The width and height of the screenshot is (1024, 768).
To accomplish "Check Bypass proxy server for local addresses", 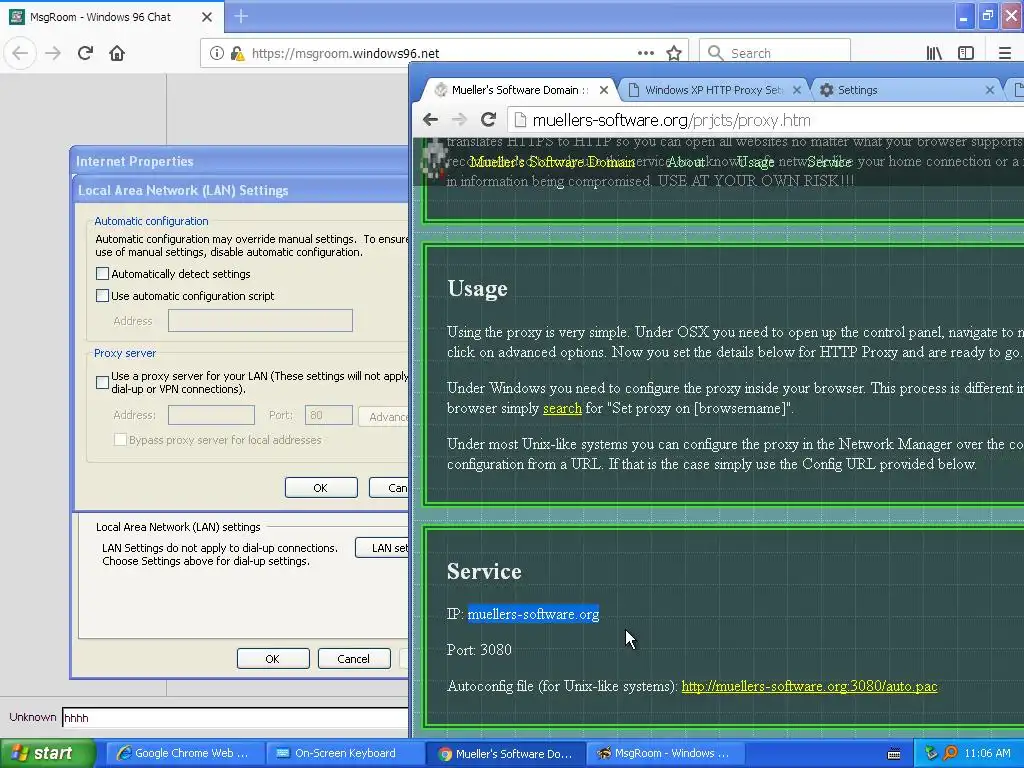I will click(x=120, y=440).
